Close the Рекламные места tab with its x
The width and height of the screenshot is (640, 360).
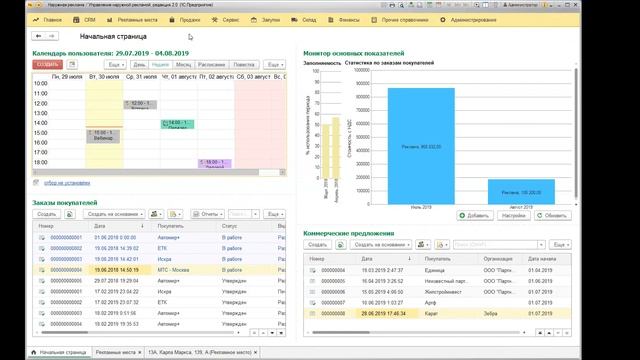point(140,352)
